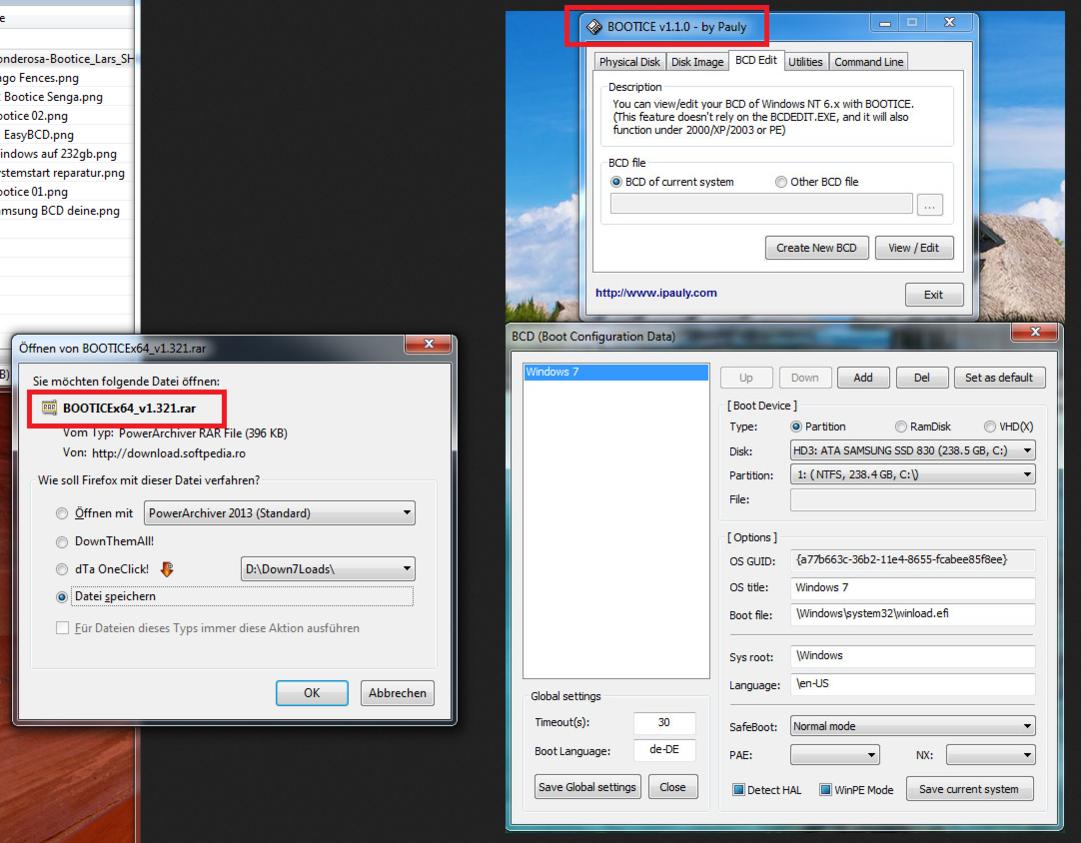1081x843 pixels.
Task: Click the OS GUID field
Action: (913, 560)
